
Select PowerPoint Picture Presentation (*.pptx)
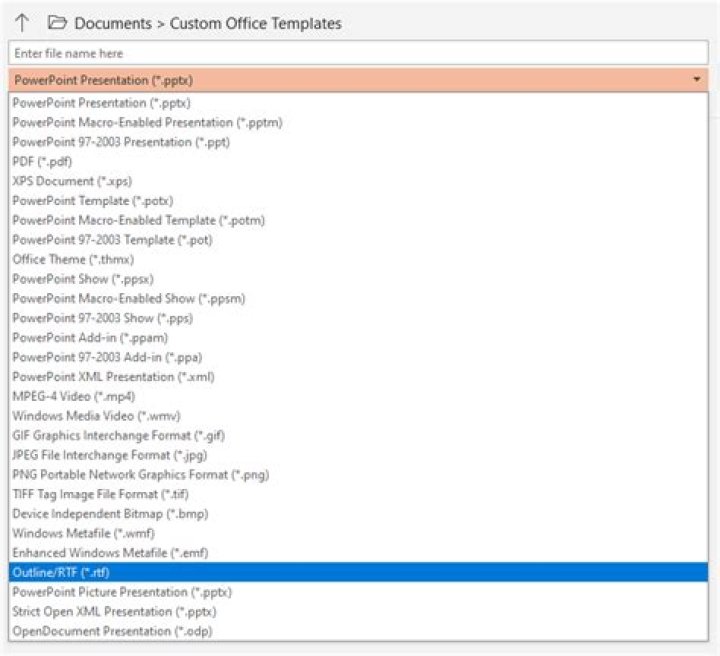point(358,592)
